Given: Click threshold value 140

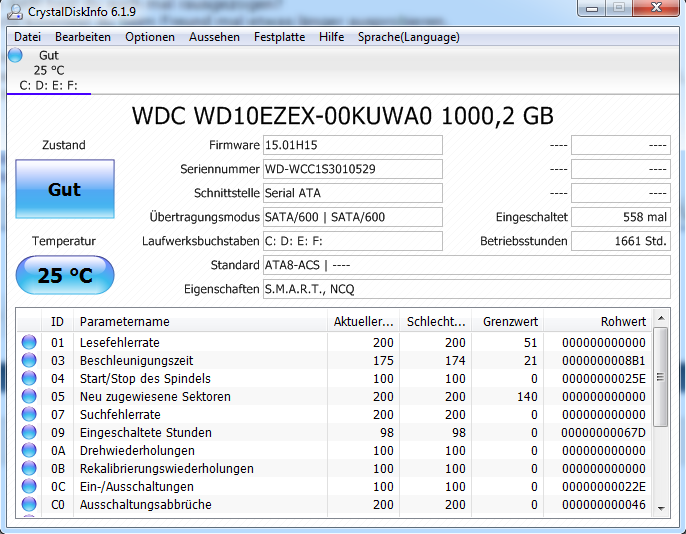Looking at the screenshot, I should pos(527,397).
